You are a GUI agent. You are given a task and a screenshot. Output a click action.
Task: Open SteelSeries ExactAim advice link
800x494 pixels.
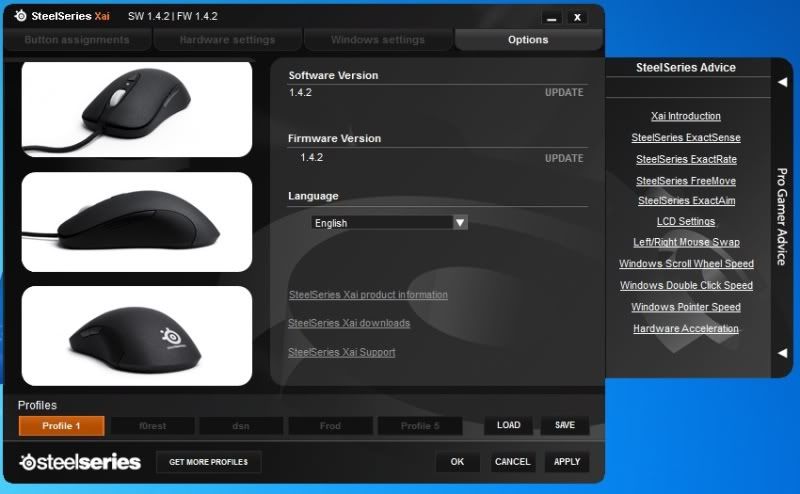pyautogui.click(x=686, y=201)
